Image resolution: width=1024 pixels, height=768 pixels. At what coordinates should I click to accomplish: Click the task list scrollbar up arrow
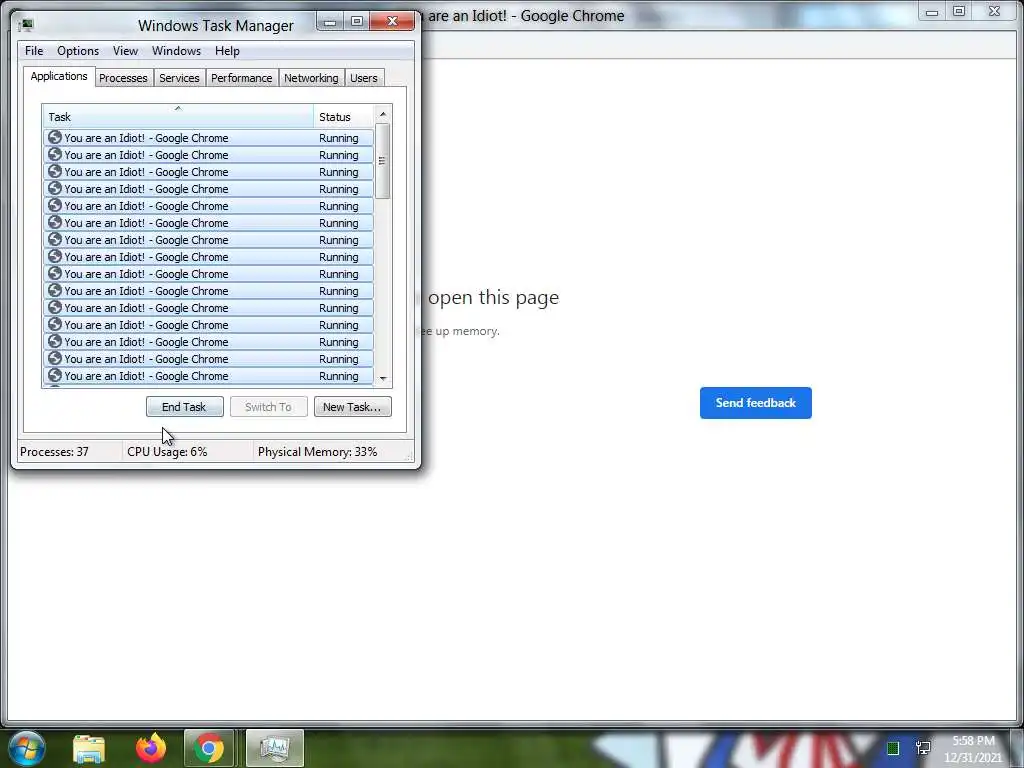coord(383,114)
